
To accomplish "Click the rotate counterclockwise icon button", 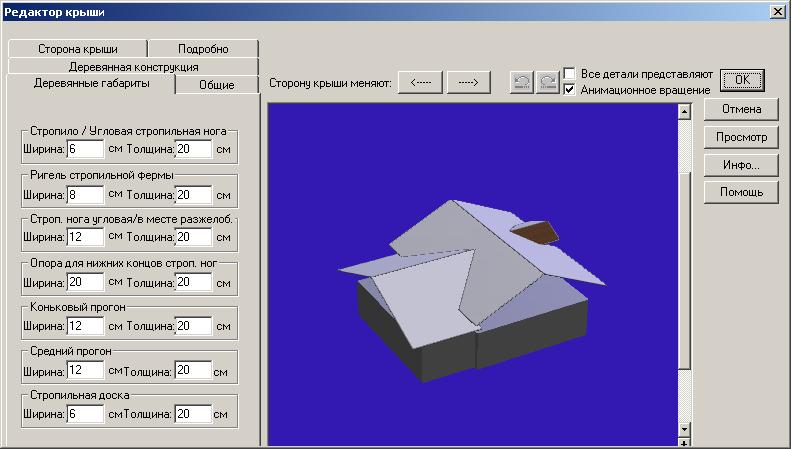I will pos(522,82).
